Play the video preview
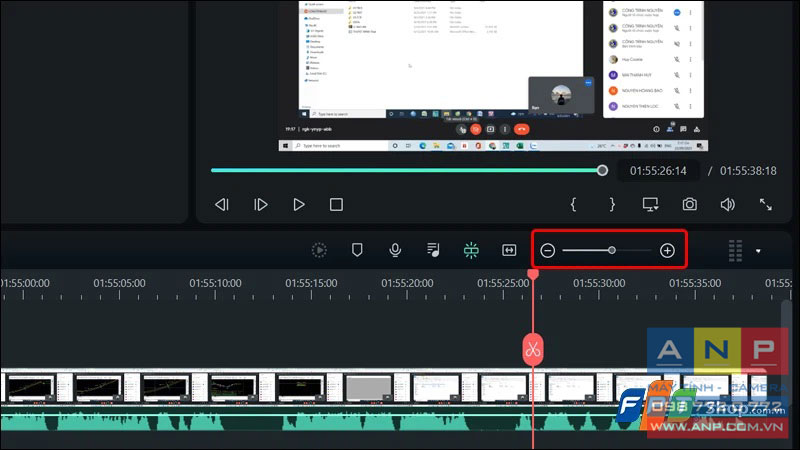The width and height of the screenshot is (800, 450). (299, 205)
